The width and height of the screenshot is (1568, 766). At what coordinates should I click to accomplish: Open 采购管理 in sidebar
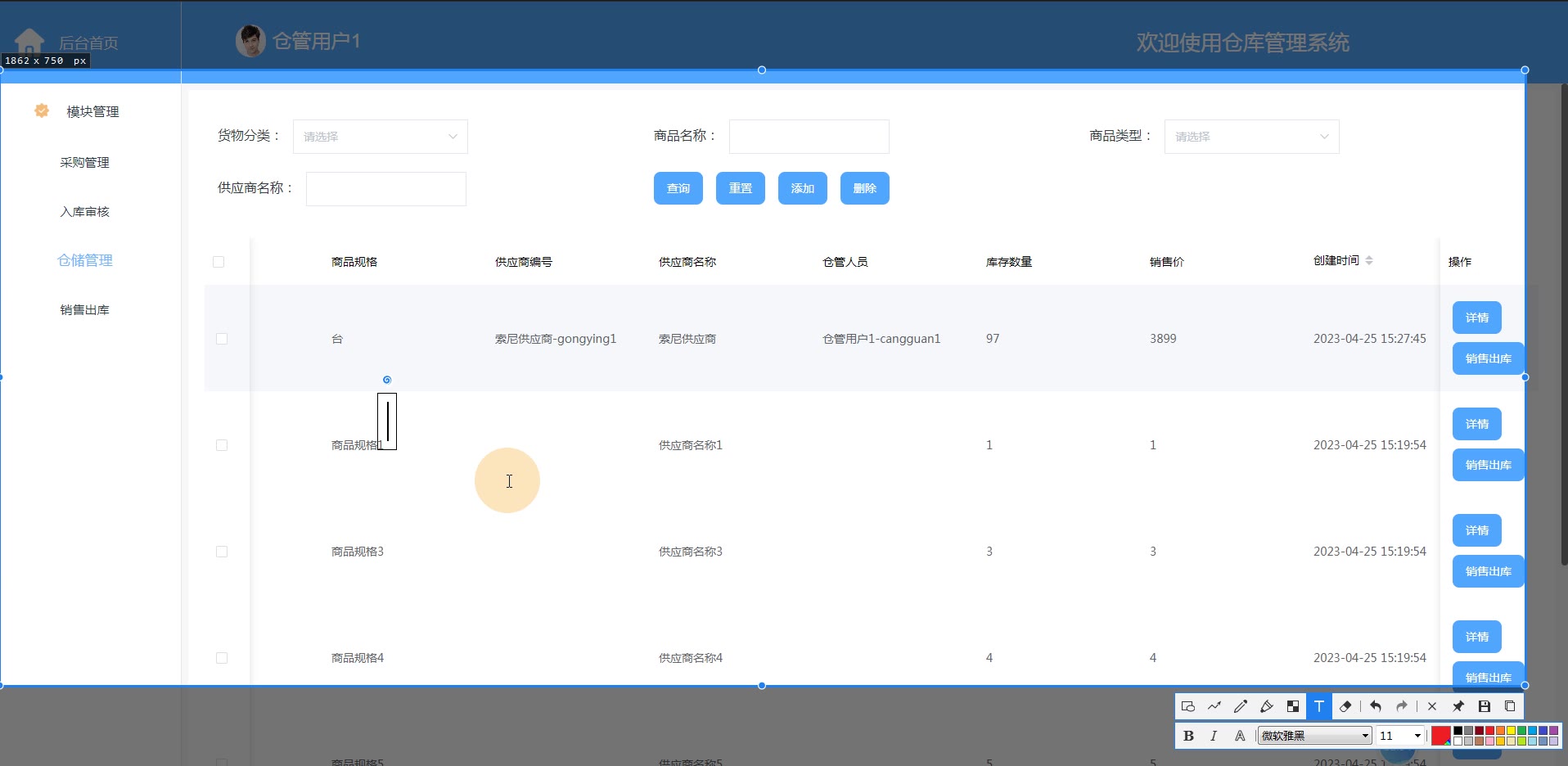84,162
